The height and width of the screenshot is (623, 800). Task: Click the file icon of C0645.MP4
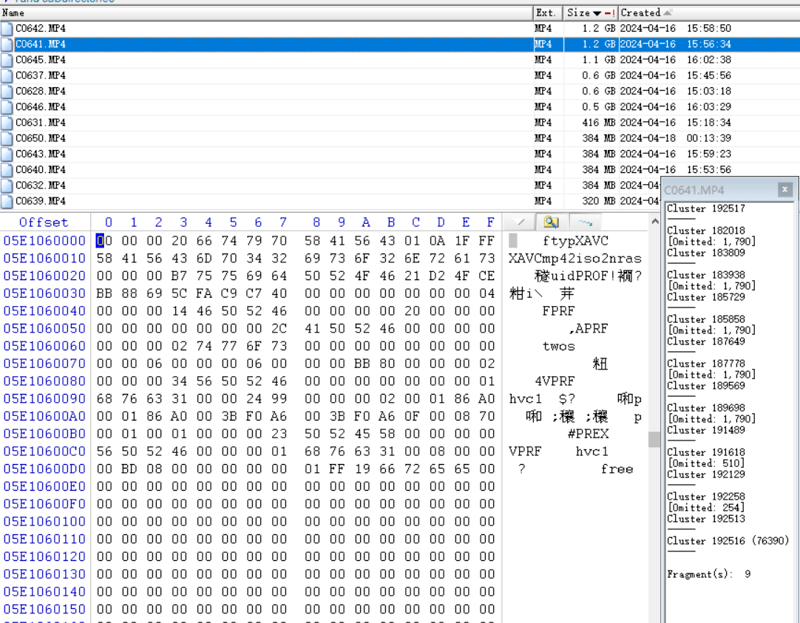tap(7, 60)
